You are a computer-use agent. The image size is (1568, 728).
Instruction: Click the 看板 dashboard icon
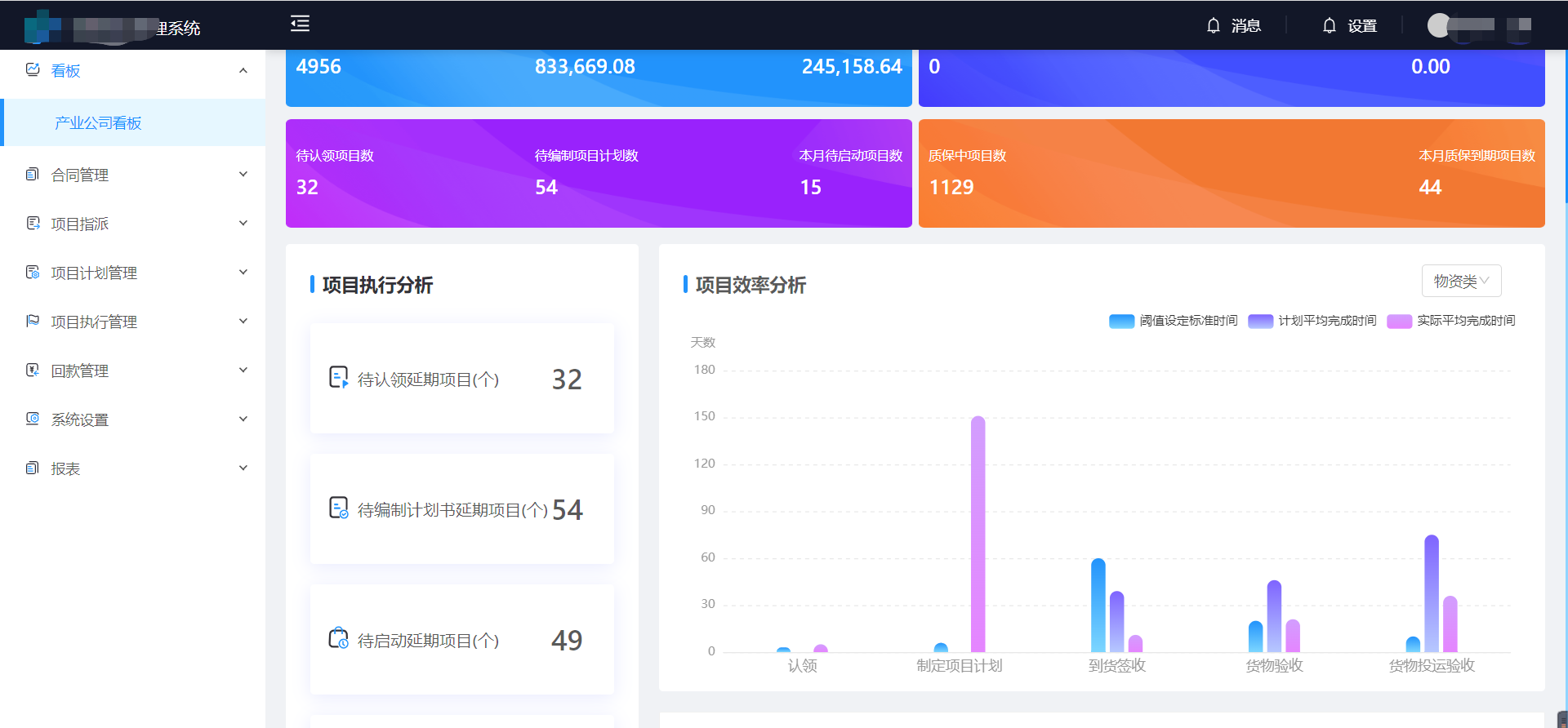(33, 70)
